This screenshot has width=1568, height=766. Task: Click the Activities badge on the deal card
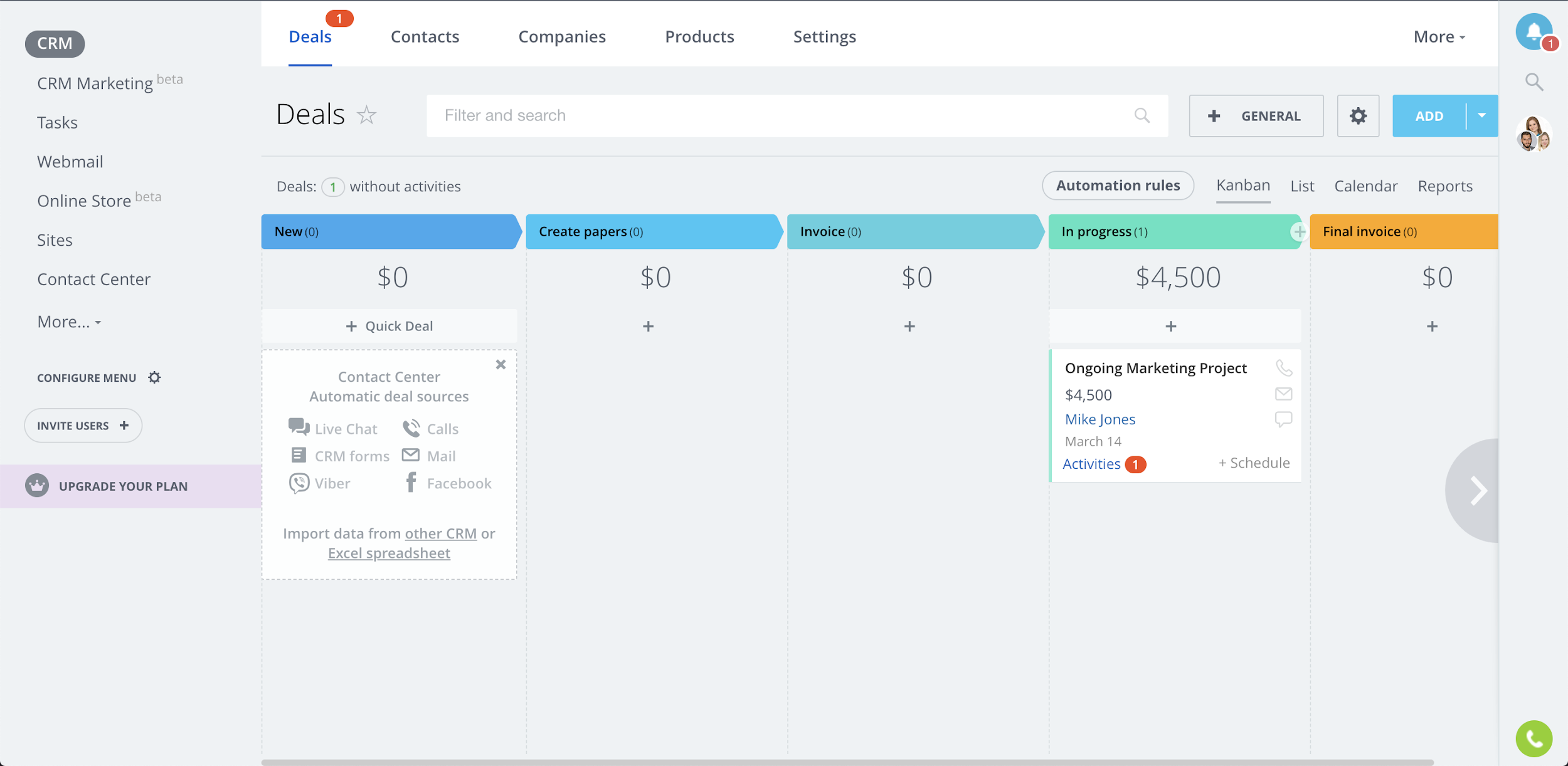coord(1135,463)
